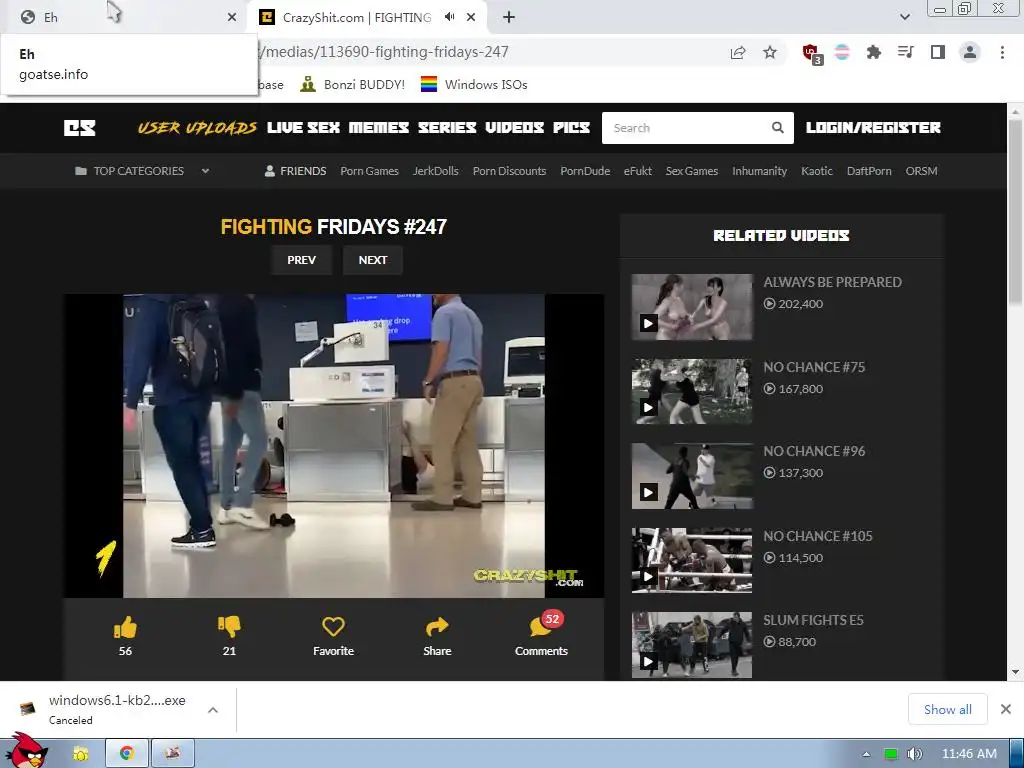Open the ORSM friends link
This screenshot has height=768, width=1024.
[x=921, y=171]
